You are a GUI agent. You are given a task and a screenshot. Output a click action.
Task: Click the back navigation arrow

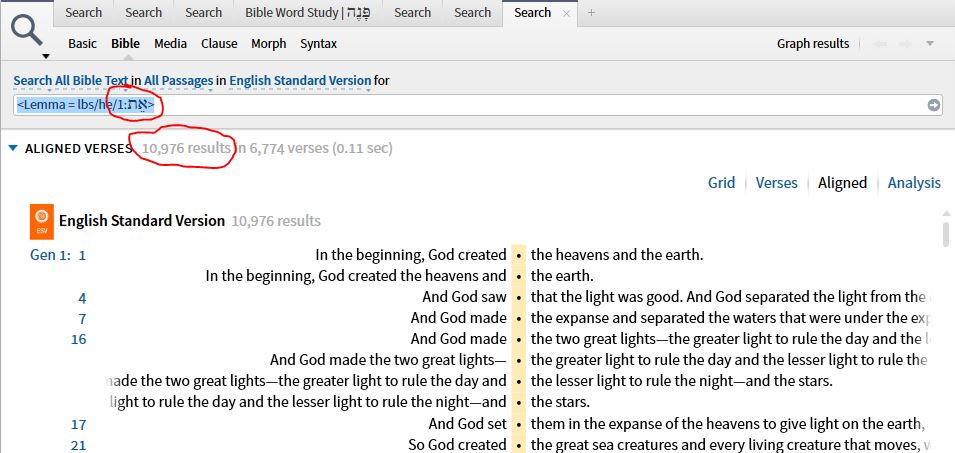click(x=881, y=44)
